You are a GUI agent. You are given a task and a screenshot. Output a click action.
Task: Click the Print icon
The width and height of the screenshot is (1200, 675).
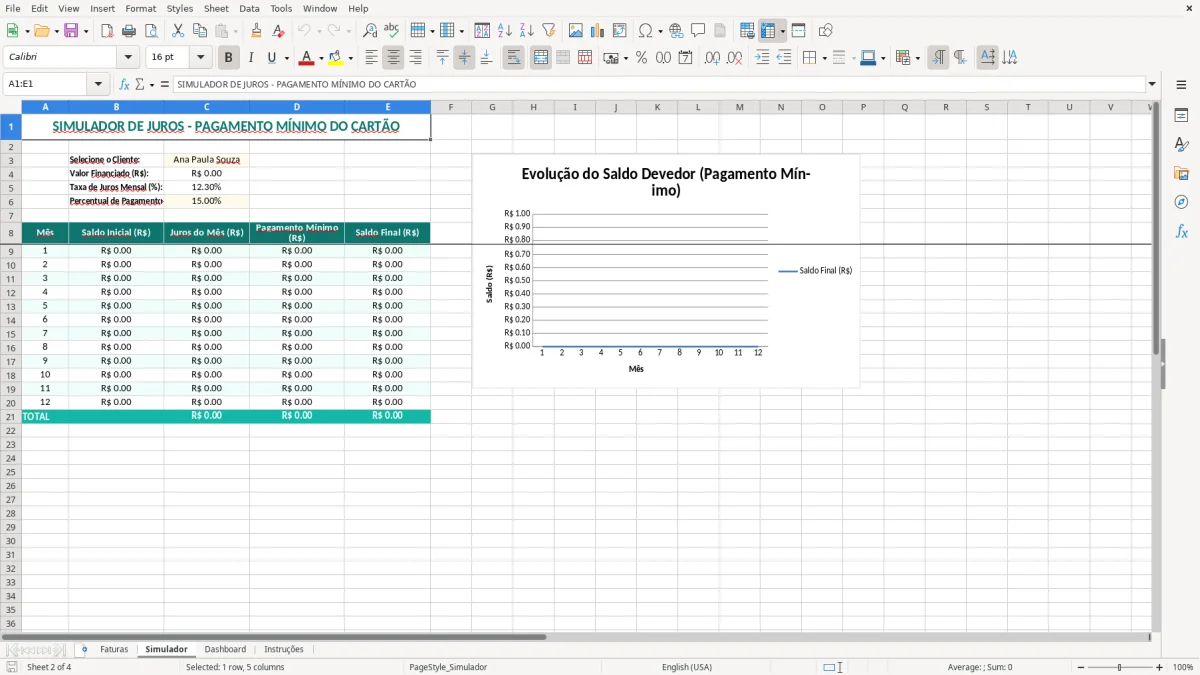[129, 31]
